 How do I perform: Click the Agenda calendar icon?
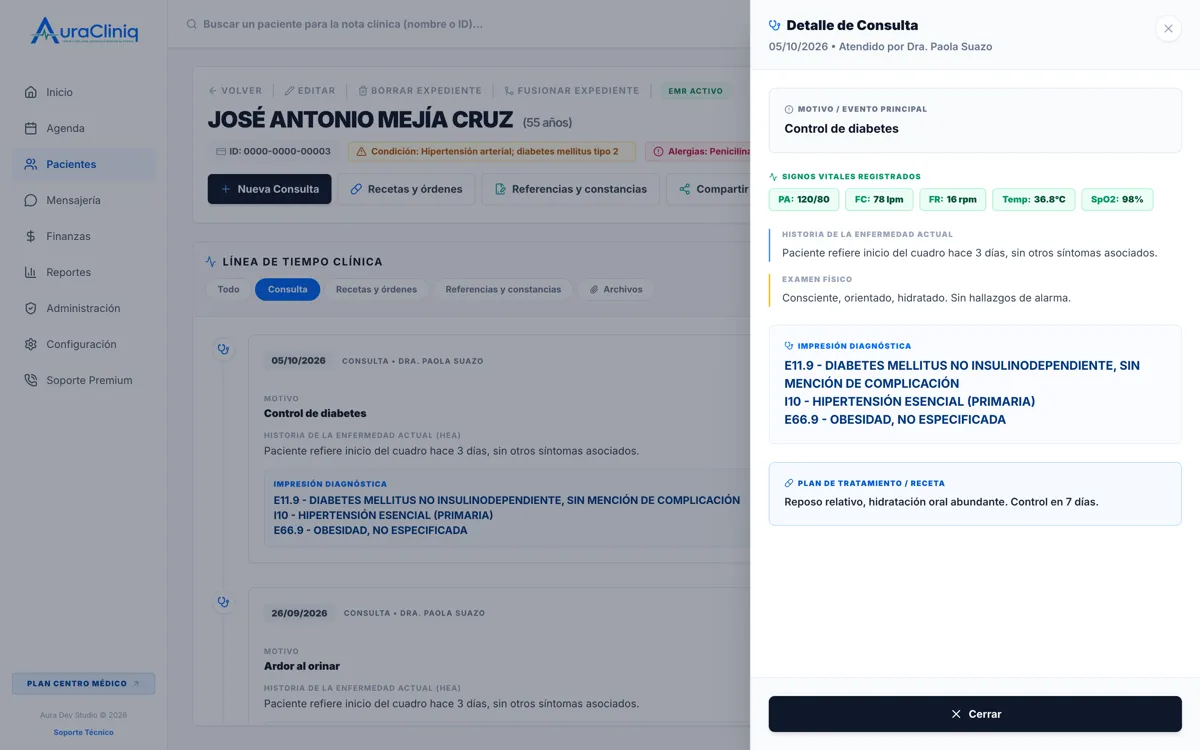(x=31, y=128)
